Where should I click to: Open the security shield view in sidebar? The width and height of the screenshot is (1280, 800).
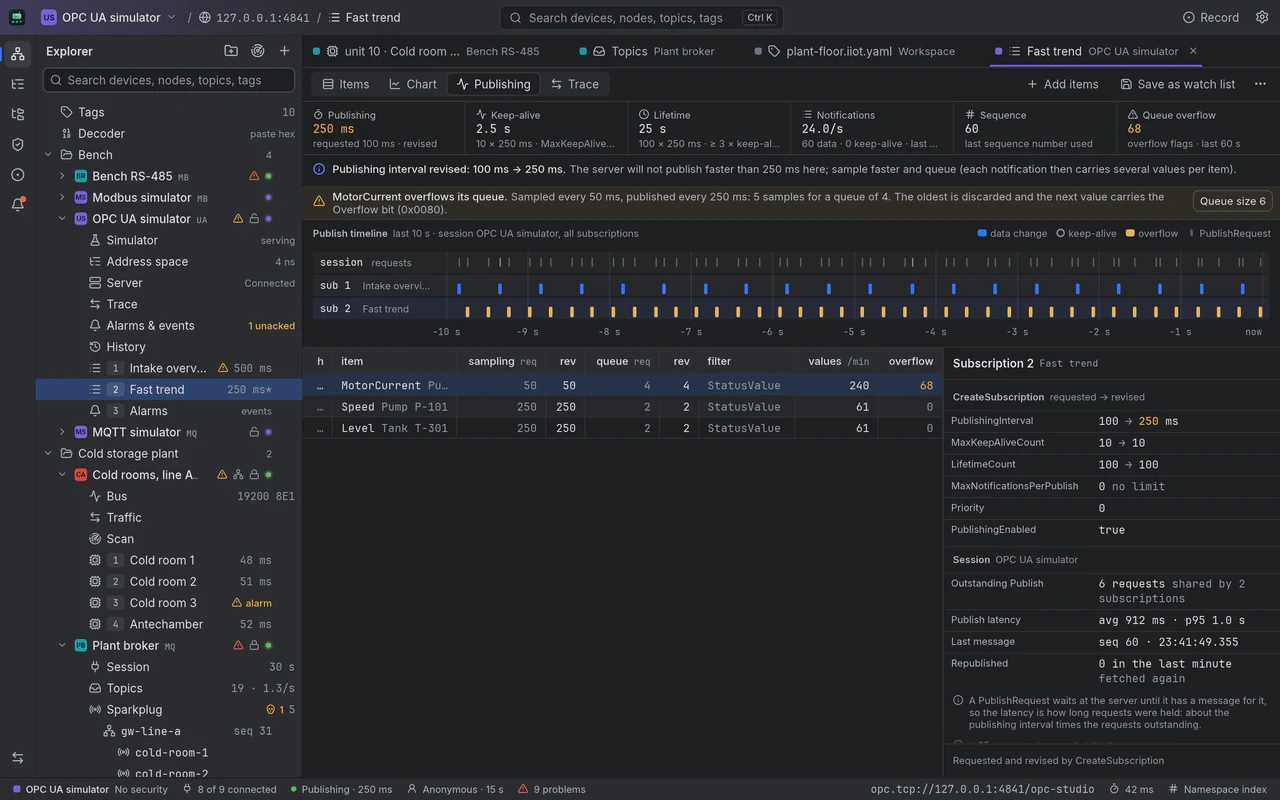click(x=17, y=144)
